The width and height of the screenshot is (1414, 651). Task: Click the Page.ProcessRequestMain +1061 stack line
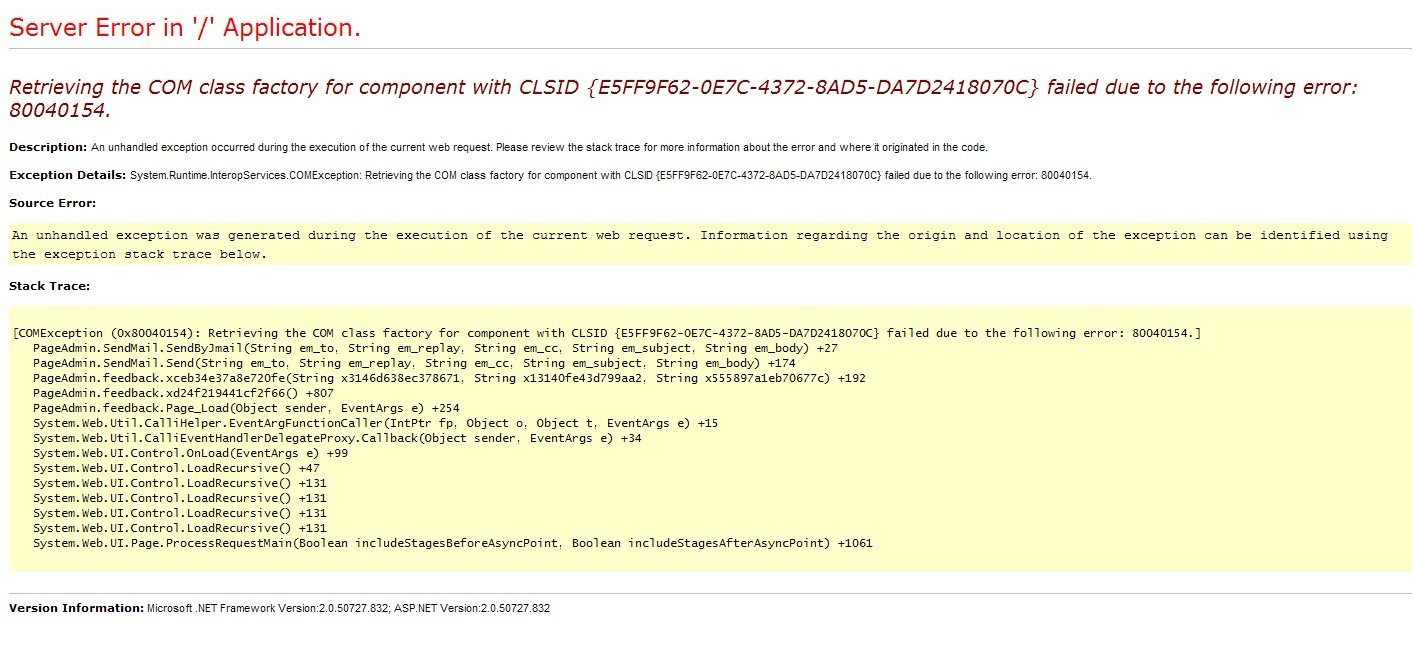(452, 543)
